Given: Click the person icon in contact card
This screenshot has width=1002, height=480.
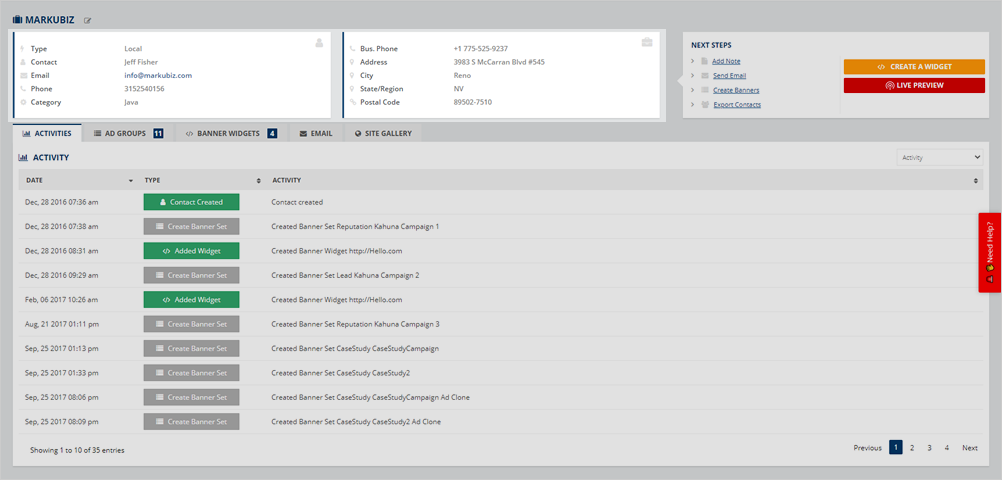Looking at the screenshot, I should 319,43.
